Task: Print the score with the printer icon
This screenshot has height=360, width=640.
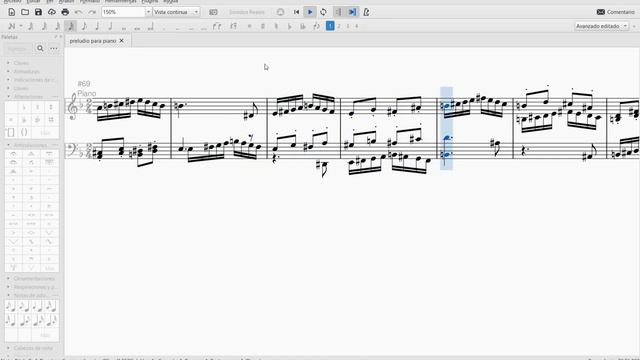Action: coord(65,12)
